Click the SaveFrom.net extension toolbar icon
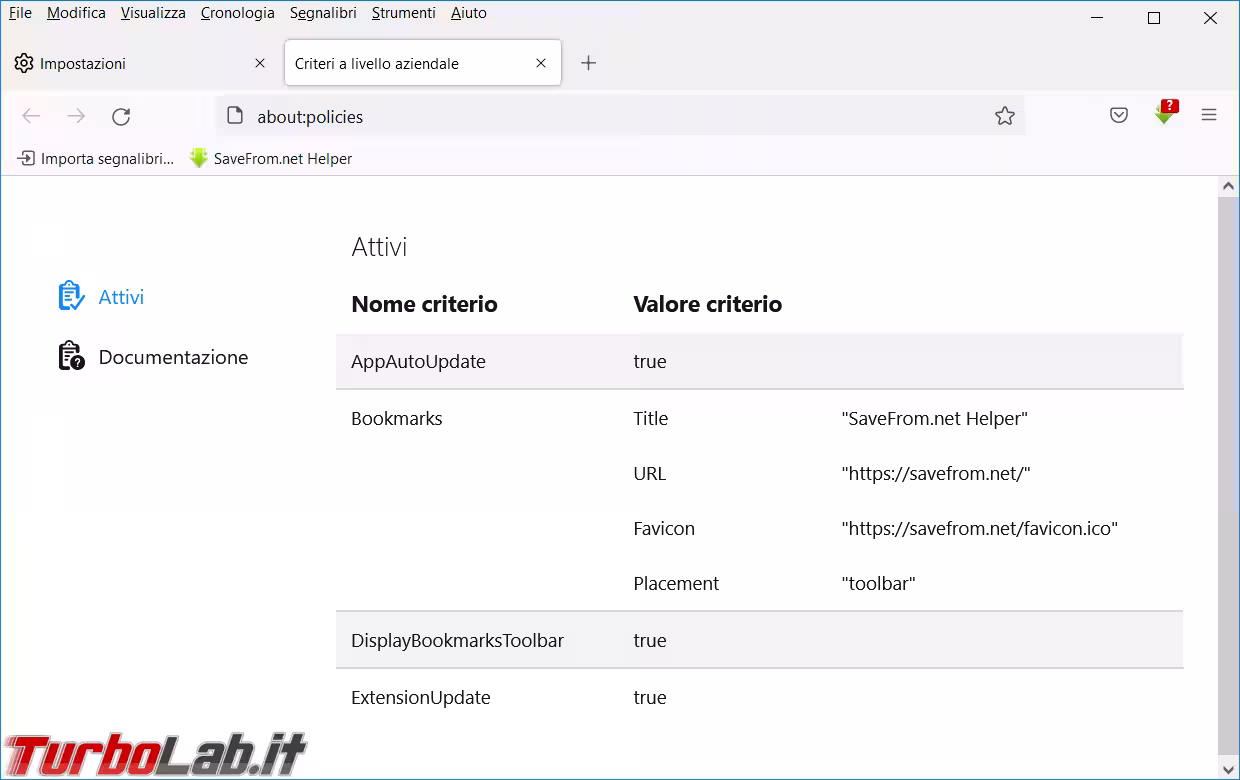Viewport: 1240px width, 780px height. tap(1164, 114)
